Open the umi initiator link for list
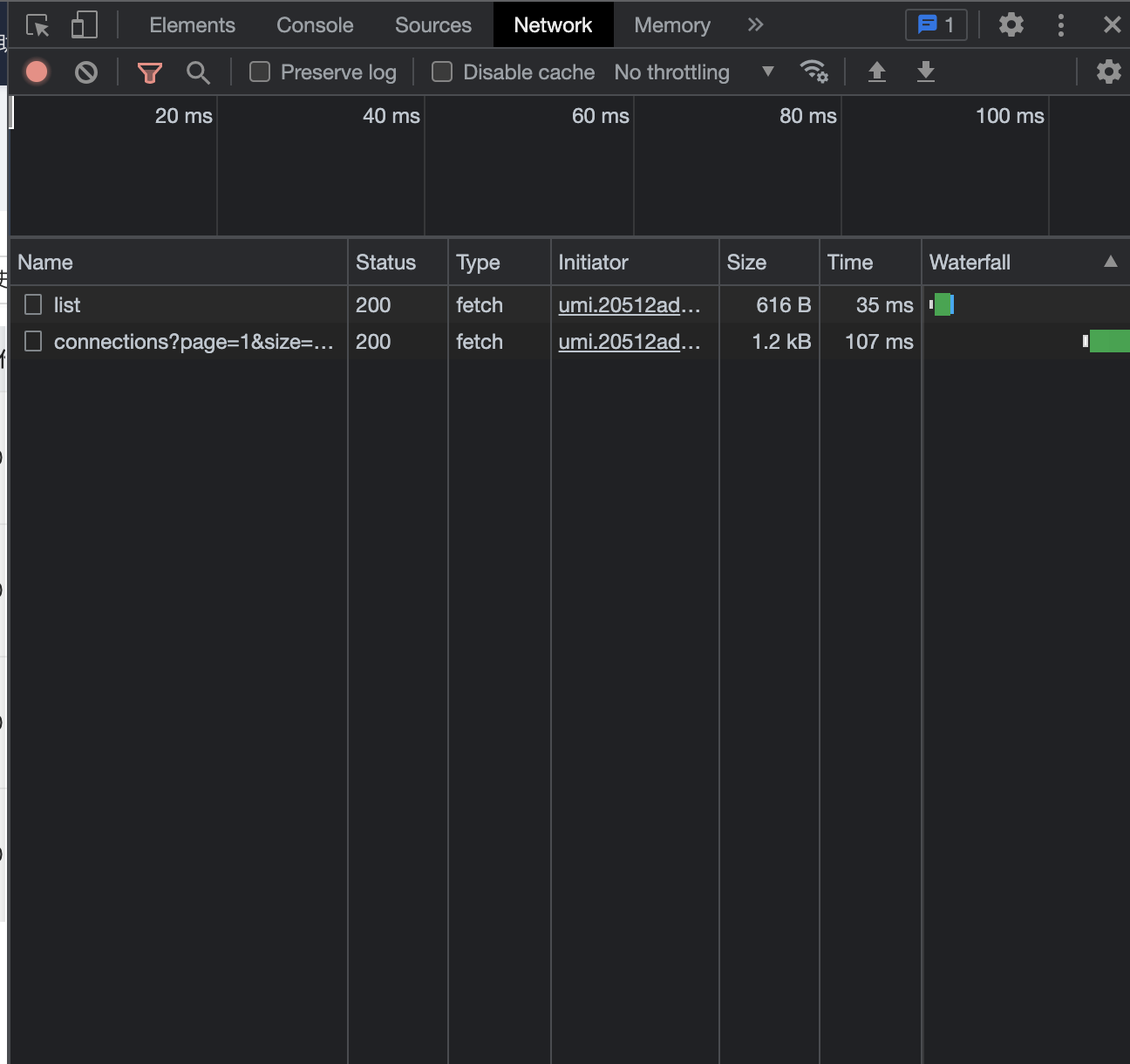 point(629,305)
